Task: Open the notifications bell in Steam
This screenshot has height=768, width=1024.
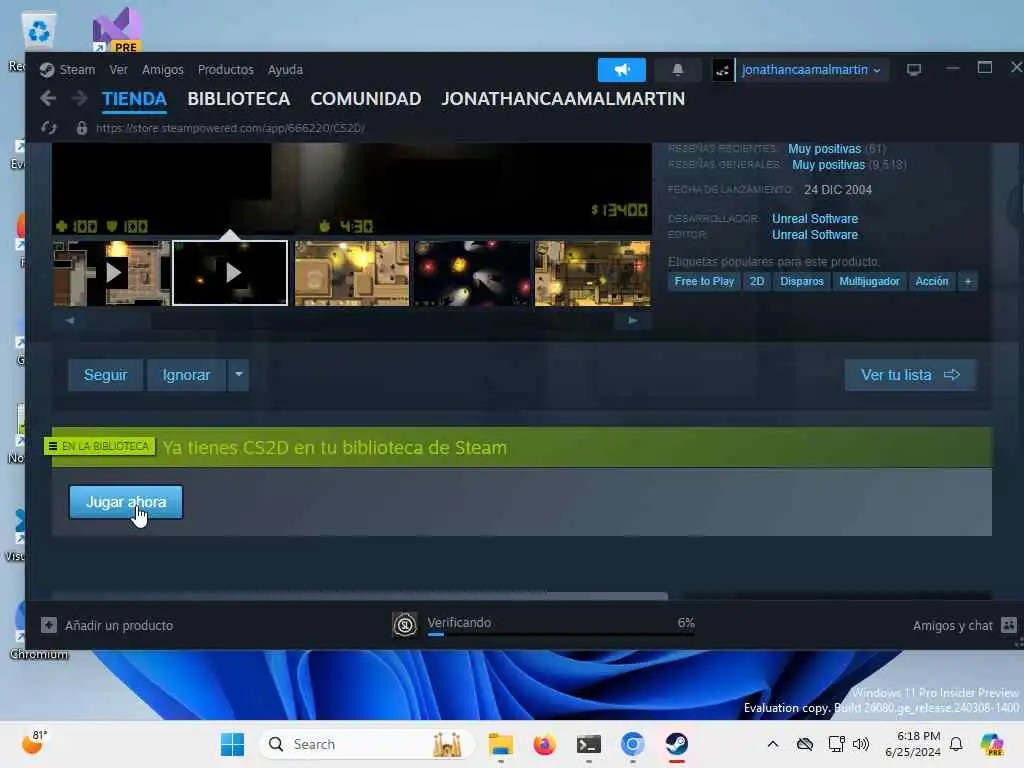Action: pos(677,70)
